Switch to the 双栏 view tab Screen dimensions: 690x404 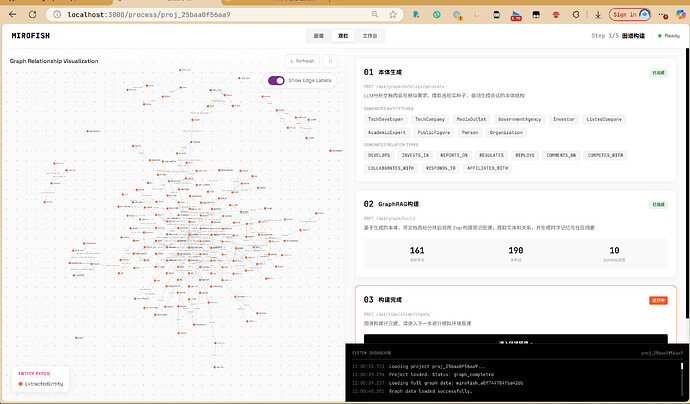click(343, 36)
